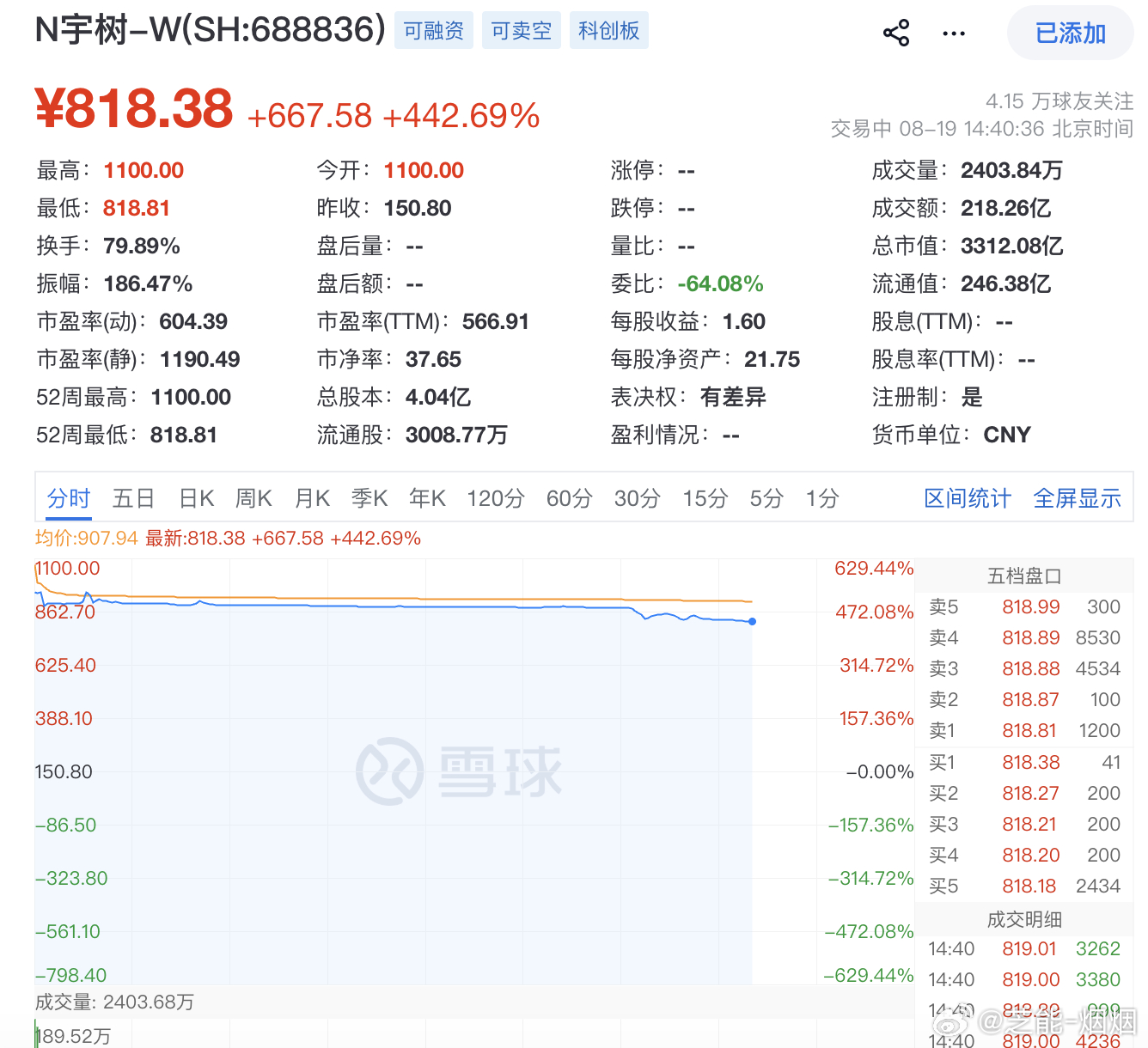Click the trade row 819.00 with 3380
This screenshot has height=1048, width=1148.
tap(1024, 979)
